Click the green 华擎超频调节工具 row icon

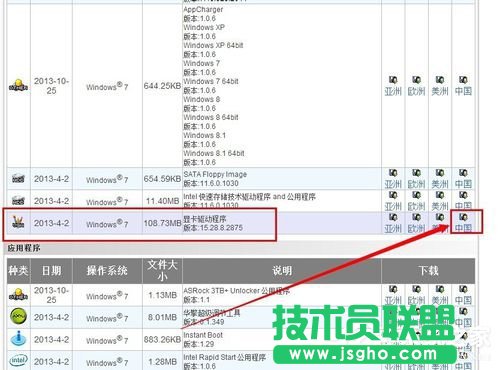[19, 316]
